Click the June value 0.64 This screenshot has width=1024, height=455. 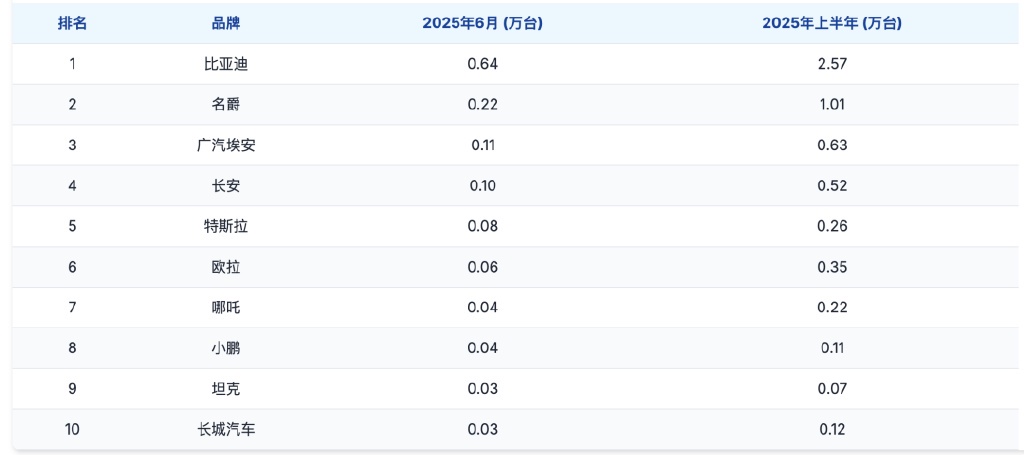point(482,64)
